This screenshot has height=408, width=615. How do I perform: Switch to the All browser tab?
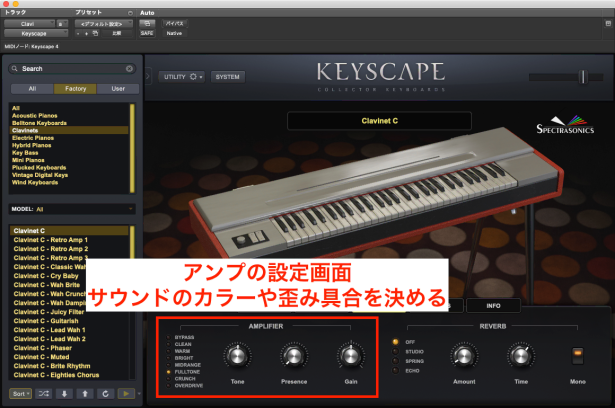click(32, 89)
